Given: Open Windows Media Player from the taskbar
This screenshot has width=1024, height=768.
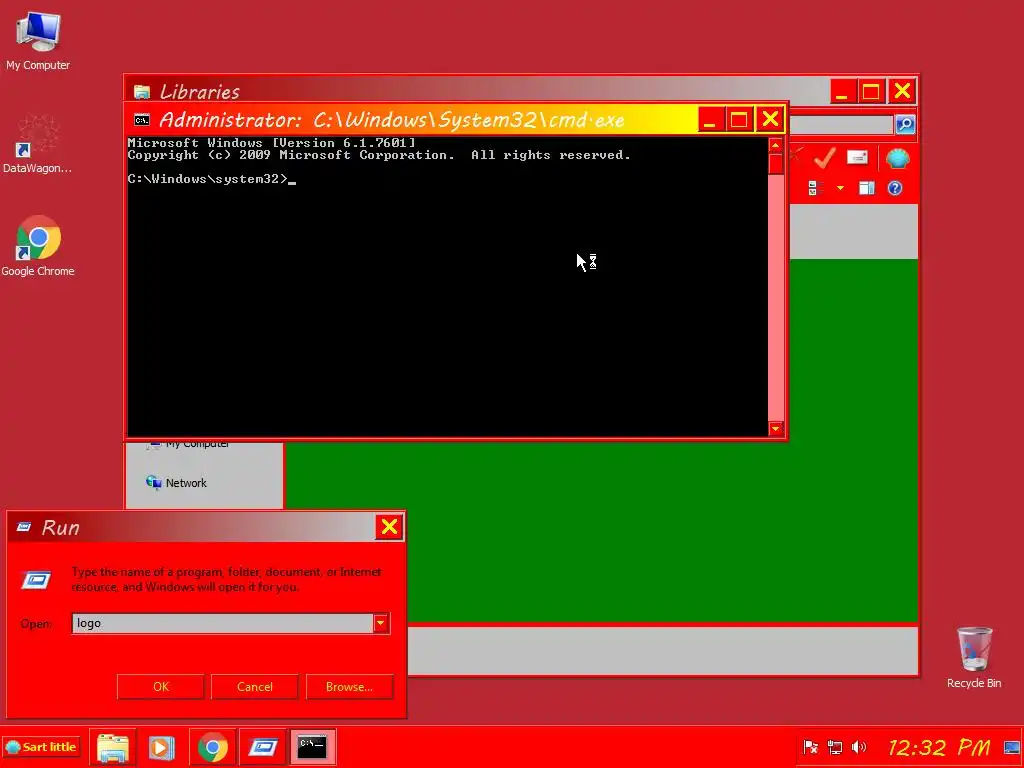Looking at the screenshot, I should [161, 747].
